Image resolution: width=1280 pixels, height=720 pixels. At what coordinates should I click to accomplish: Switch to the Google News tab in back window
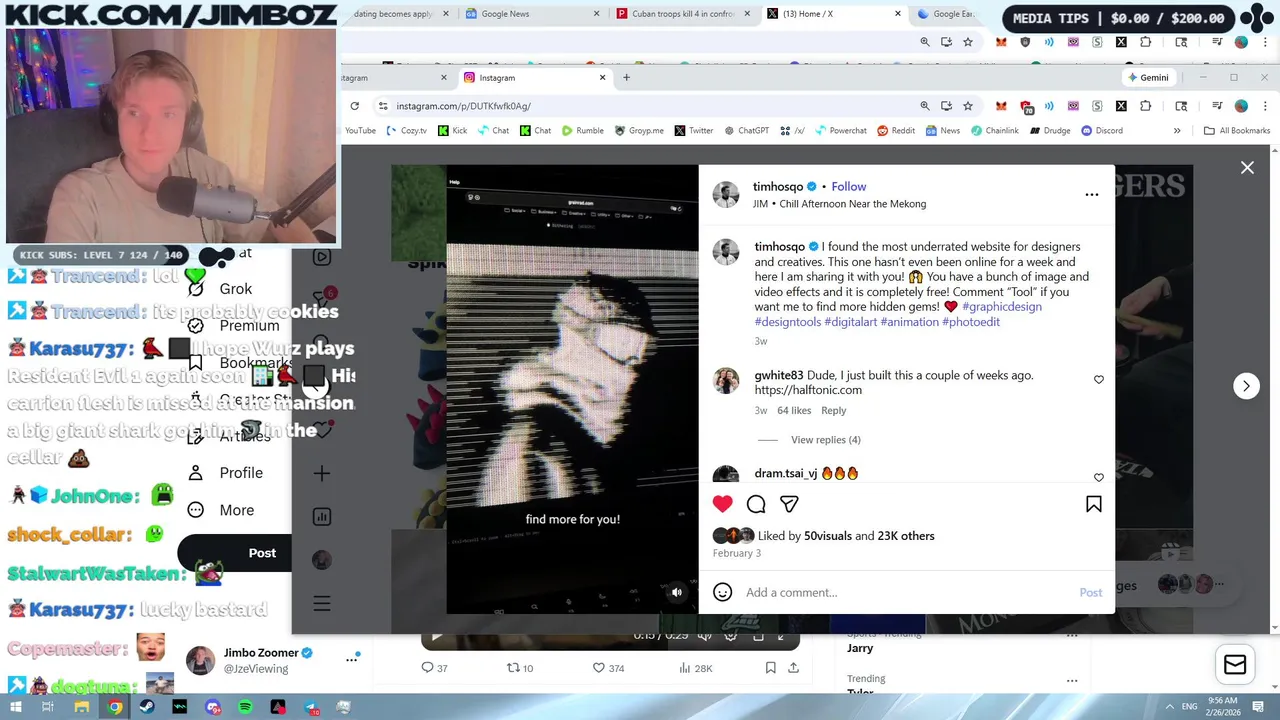tap(531, 14)
